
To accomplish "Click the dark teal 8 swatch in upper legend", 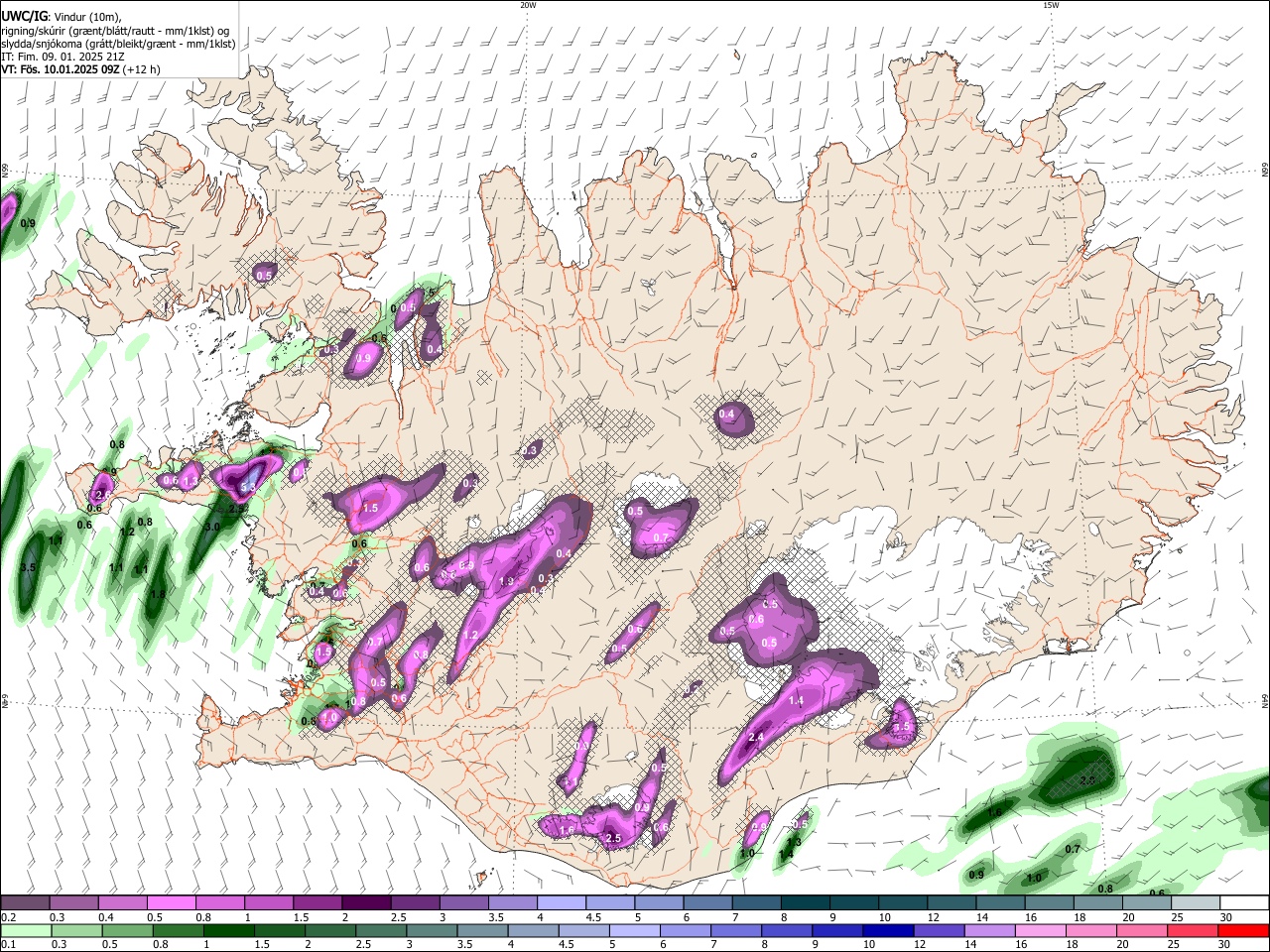I will click(804, 903).
